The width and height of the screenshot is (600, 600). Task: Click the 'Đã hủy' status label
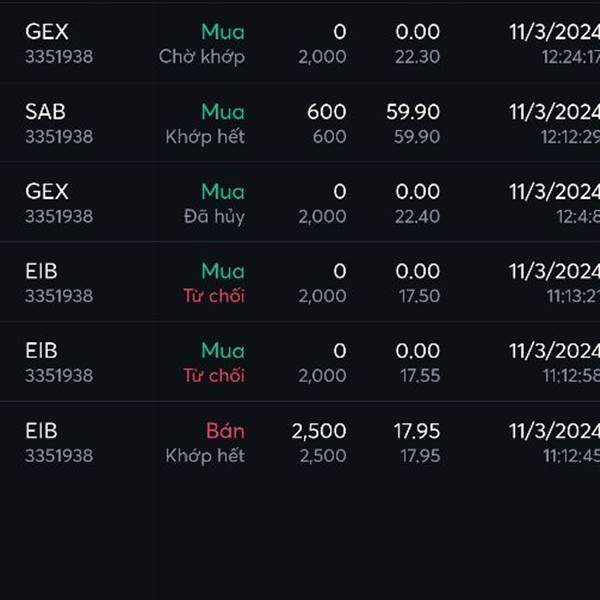[x=214, y=217]
